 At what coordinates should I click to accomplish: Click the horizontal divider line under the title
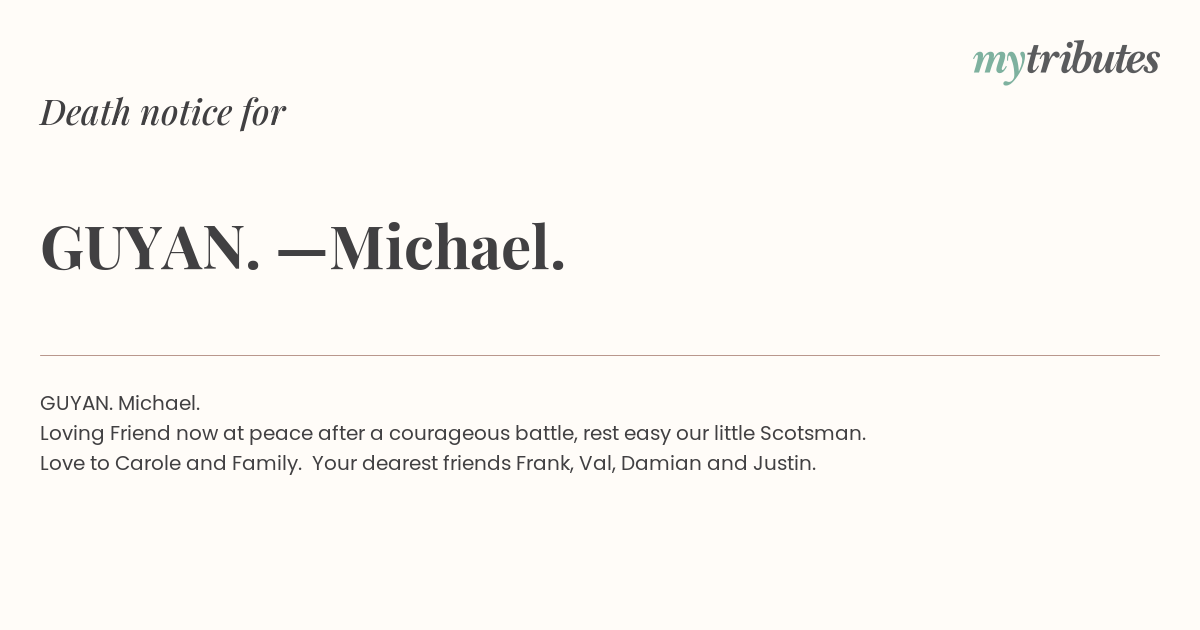coord(600,355)
